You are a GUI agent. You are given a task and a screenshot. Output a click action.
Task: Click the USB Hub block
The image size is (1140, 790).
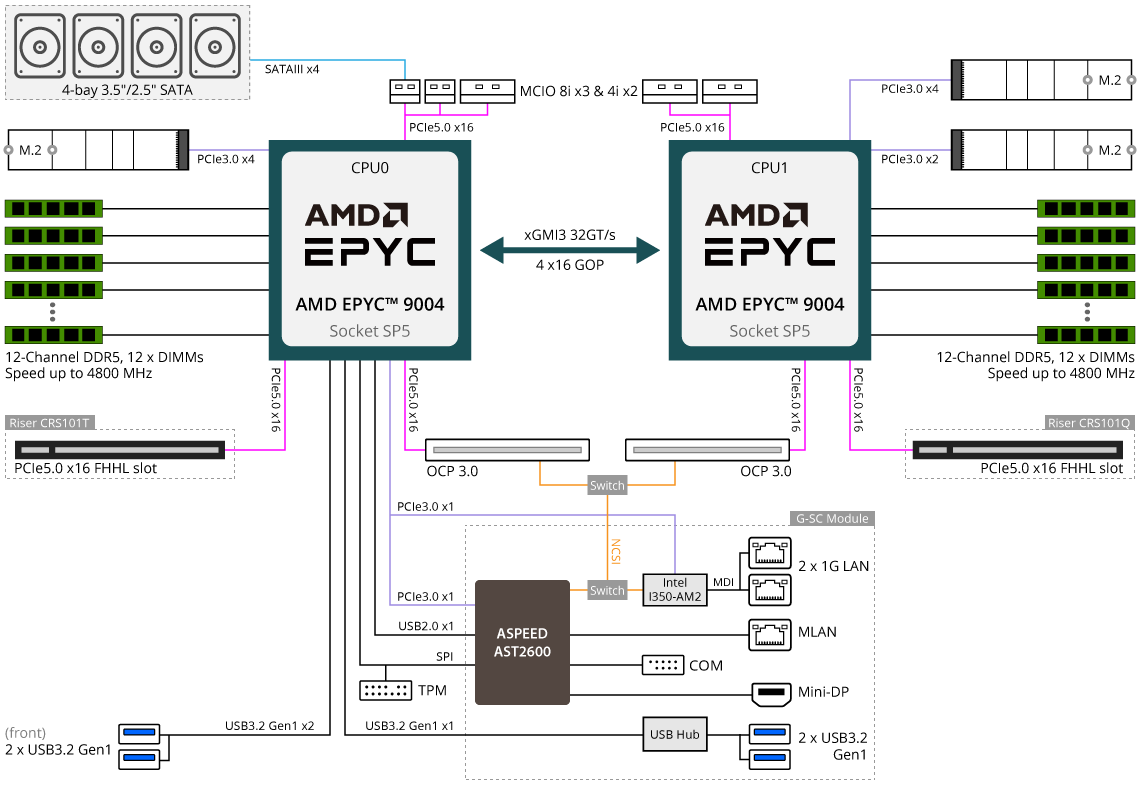tap(675, 734)
